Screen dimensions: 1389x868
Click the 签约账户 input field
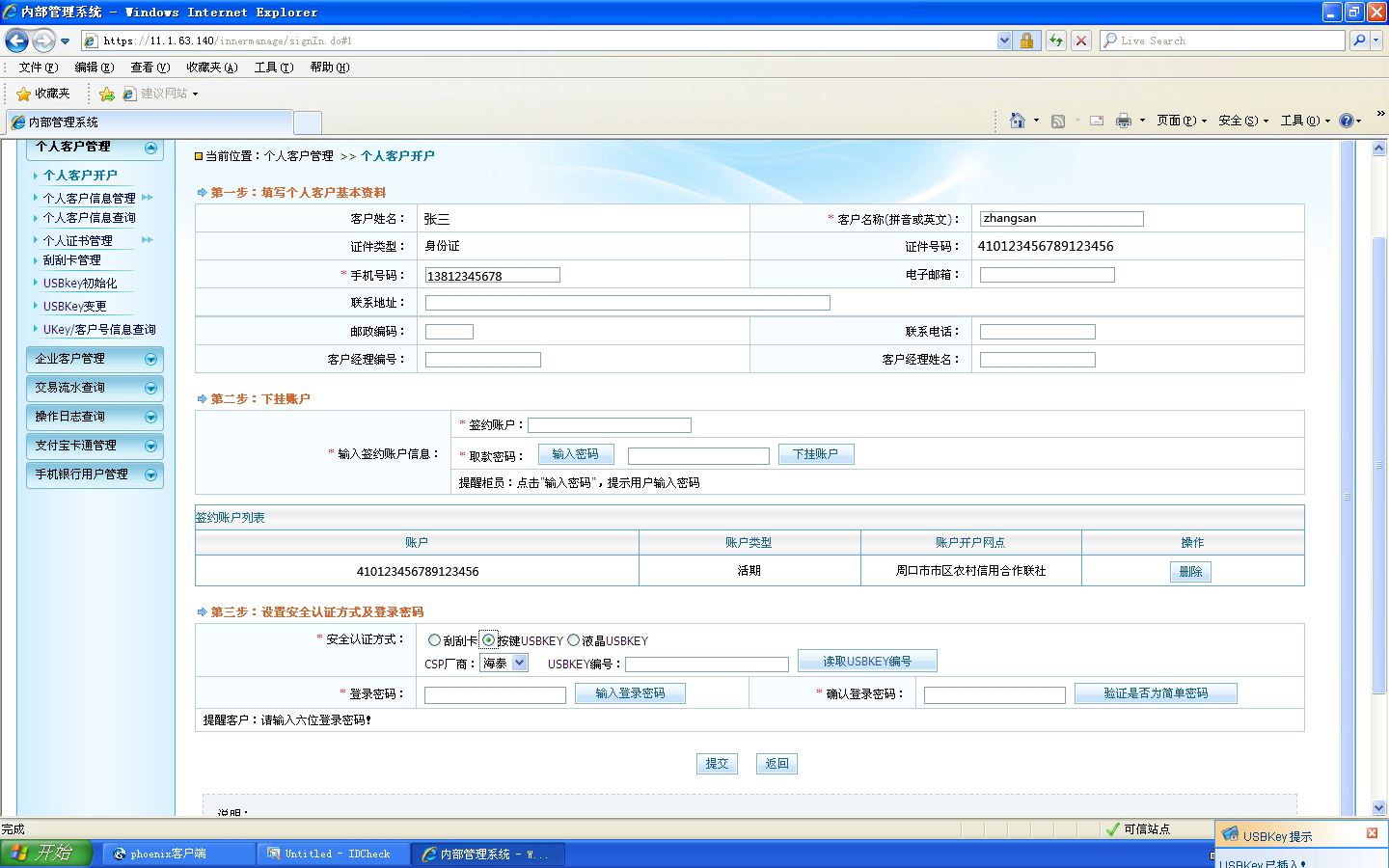[610, 425]
